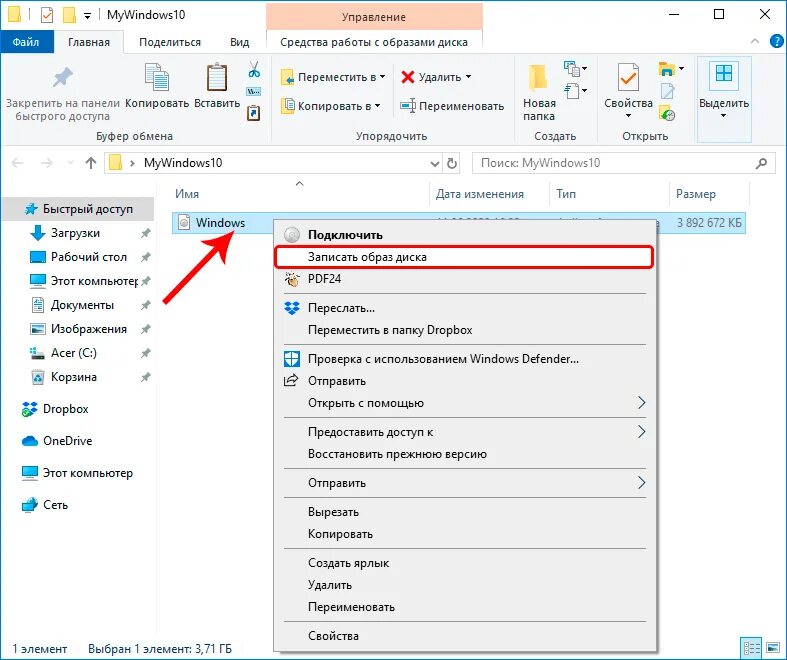The height and width of the screenshot is (660, 787).
Task: Switch to large icons view in status bar
Action: [x=773, y=648]
